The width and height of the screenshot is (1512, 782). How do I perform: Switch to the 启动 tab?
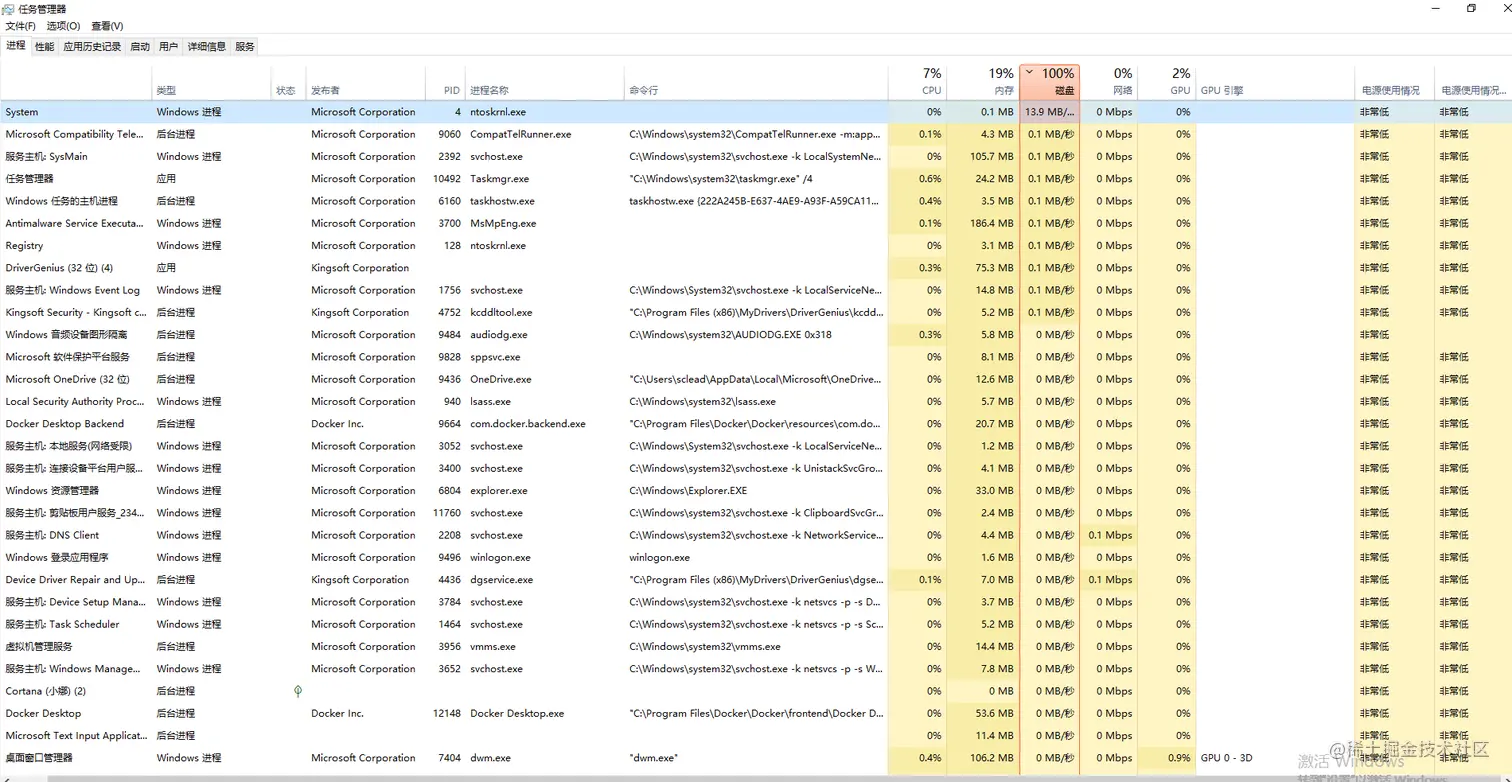140,46
